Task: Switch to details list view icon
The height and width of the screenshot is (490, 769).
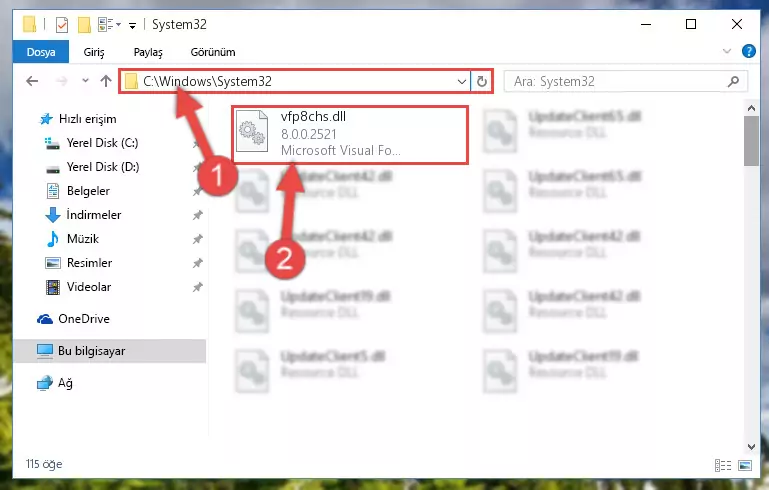Action: coord(723,464)
